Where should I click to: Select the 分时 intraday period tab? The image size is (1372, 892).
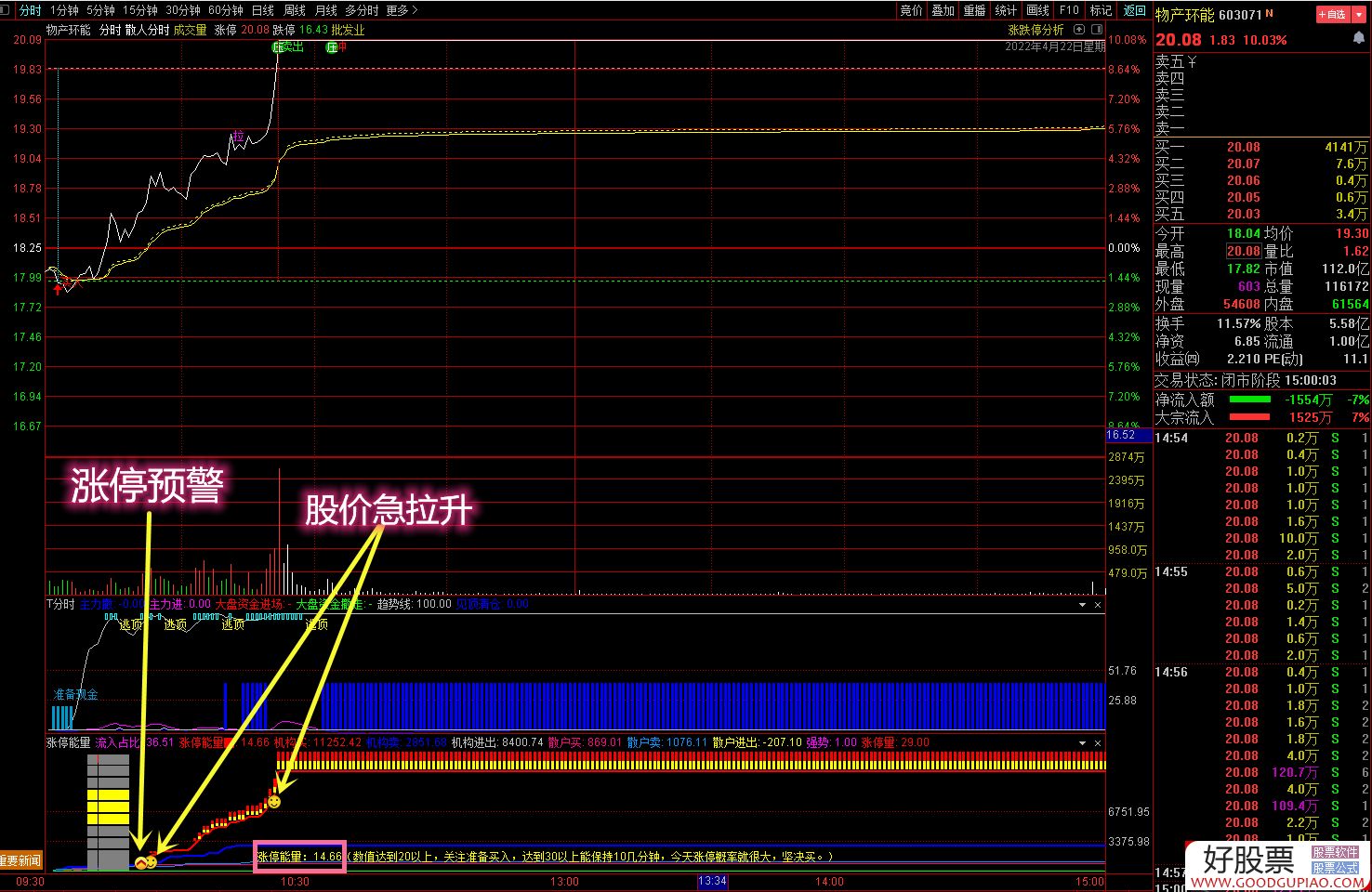30,10
